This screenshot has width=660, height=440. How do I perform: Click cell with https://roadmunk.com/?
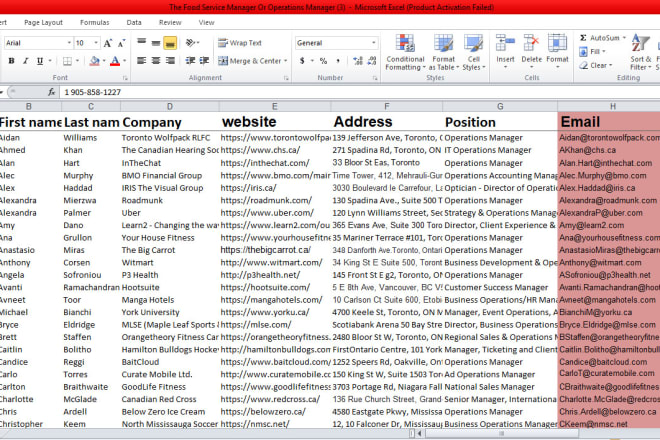click(275, 200)
